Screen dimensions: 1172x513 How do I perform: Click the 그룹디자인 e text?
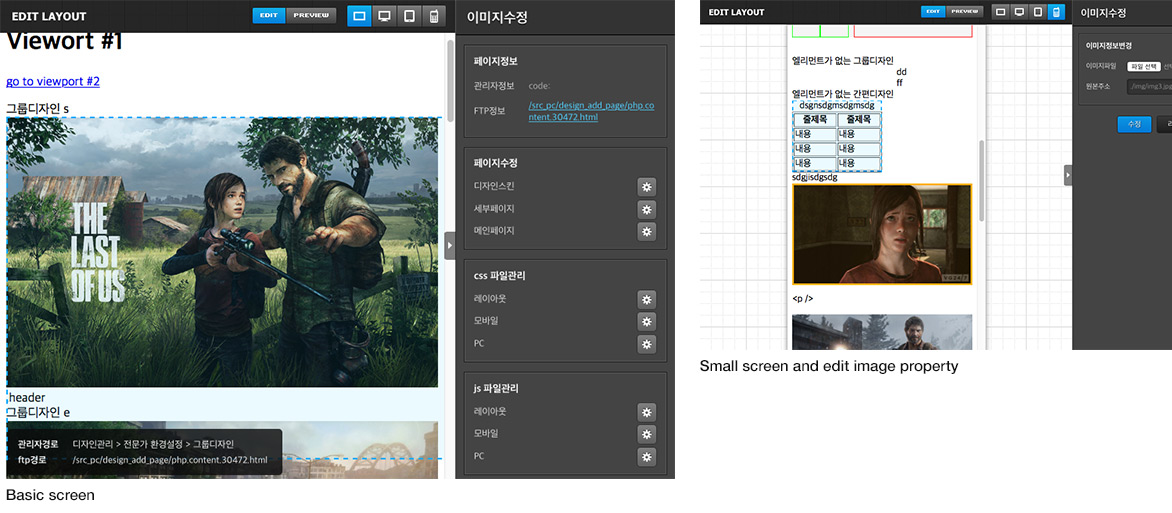coord(38,412)
